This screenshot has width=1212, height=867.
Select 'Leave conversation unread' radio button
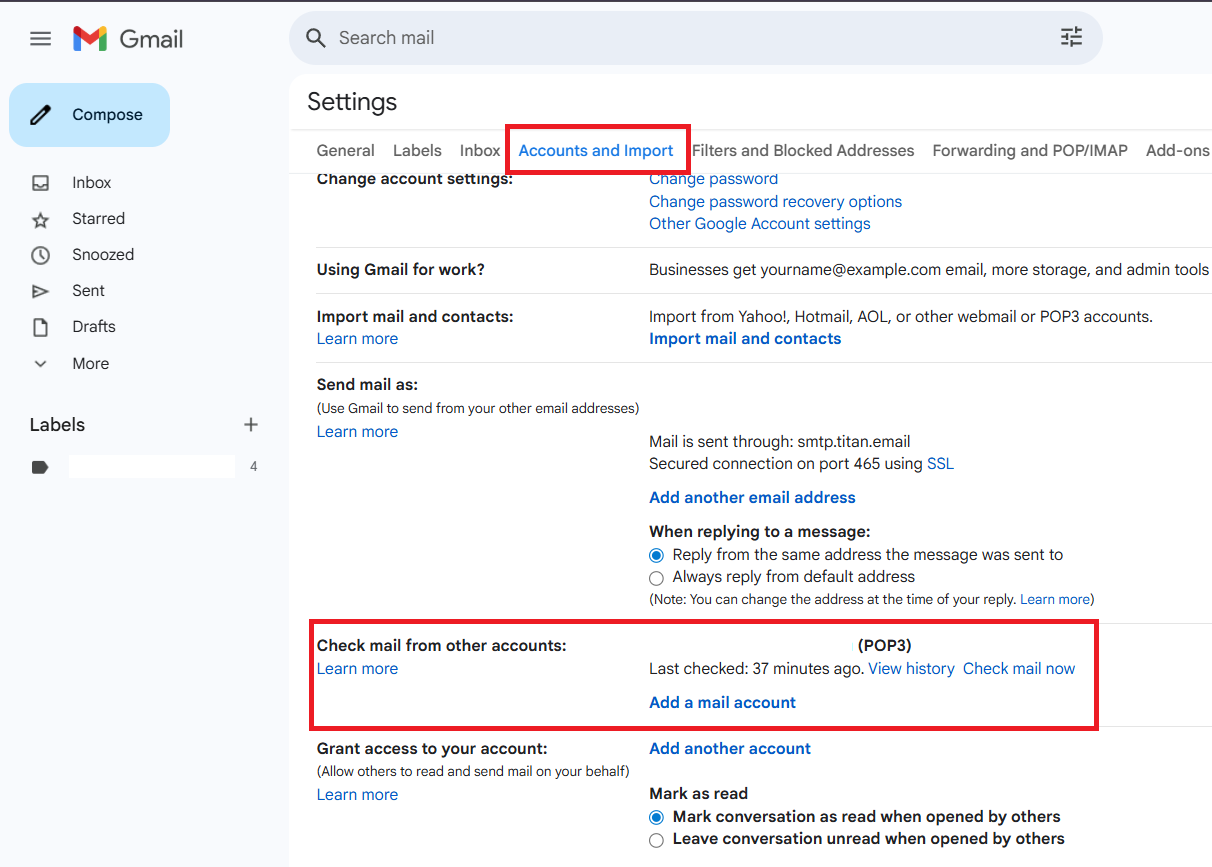(x=656, y=840)
